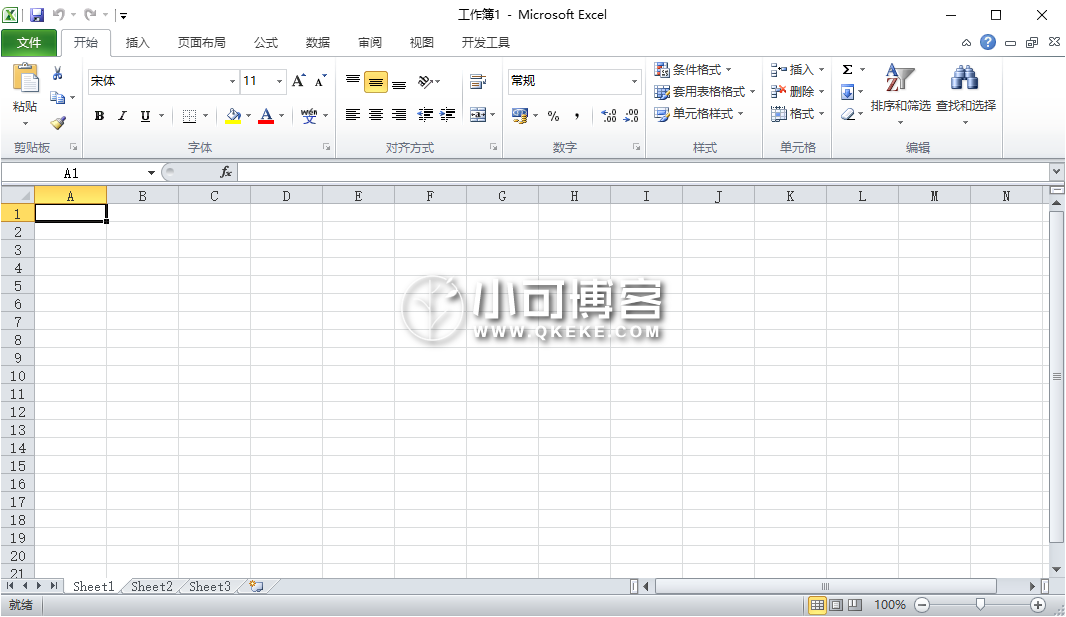Switch to Normal view in status bar
The height and width of the screenshot is (617, 1066).
(x=817, y=605)
